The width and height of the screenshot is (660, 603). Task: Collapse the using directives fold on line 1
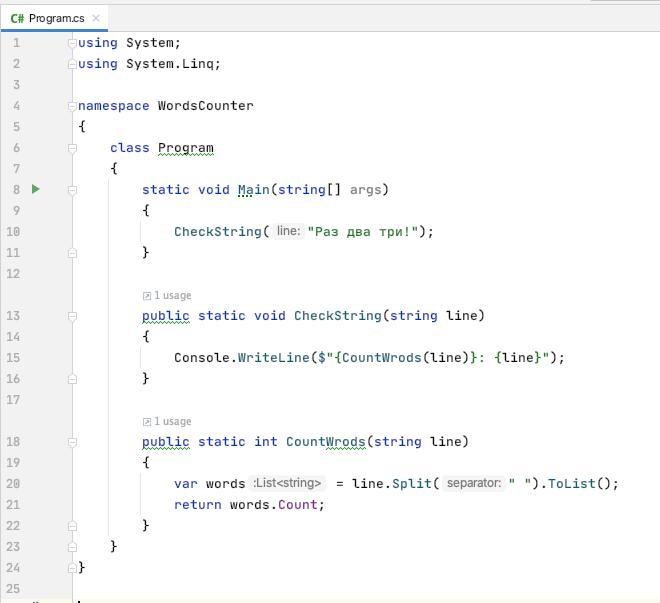pos(72,43)
